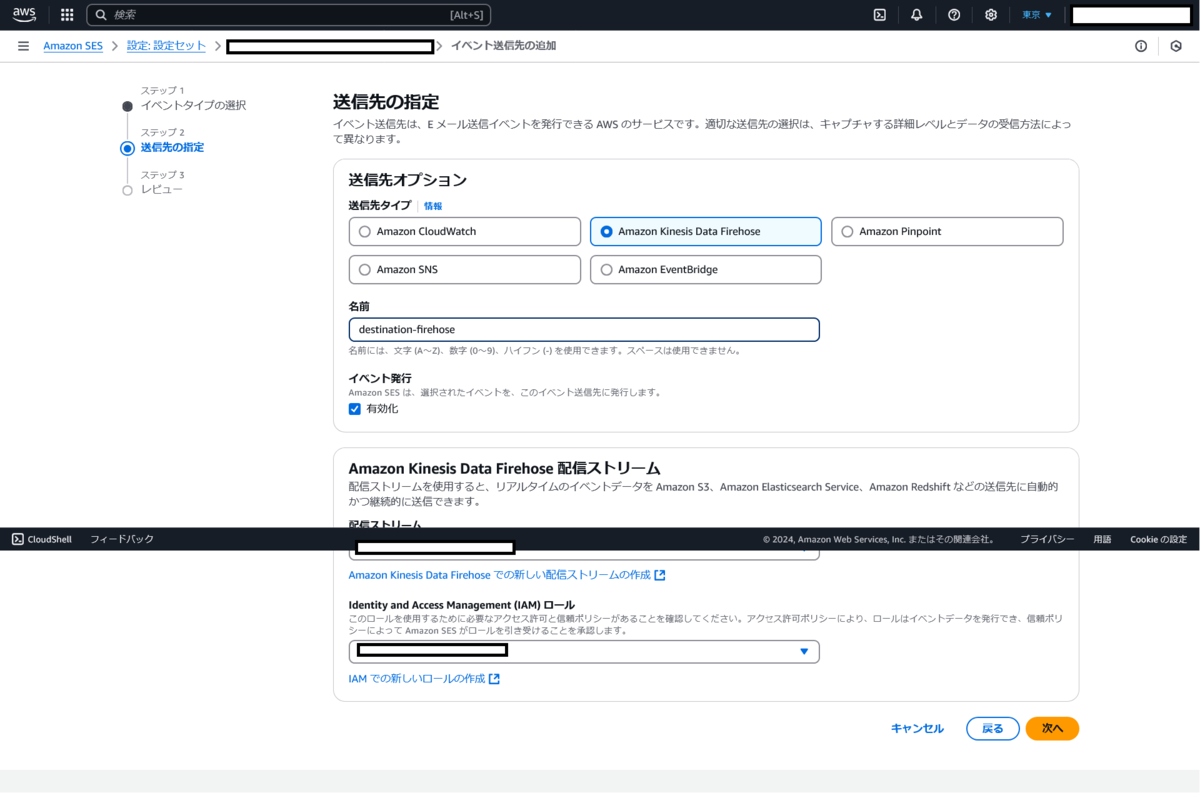Open Cookie の設定 footer link
1200x793 pixels.
click(1158, 539)
